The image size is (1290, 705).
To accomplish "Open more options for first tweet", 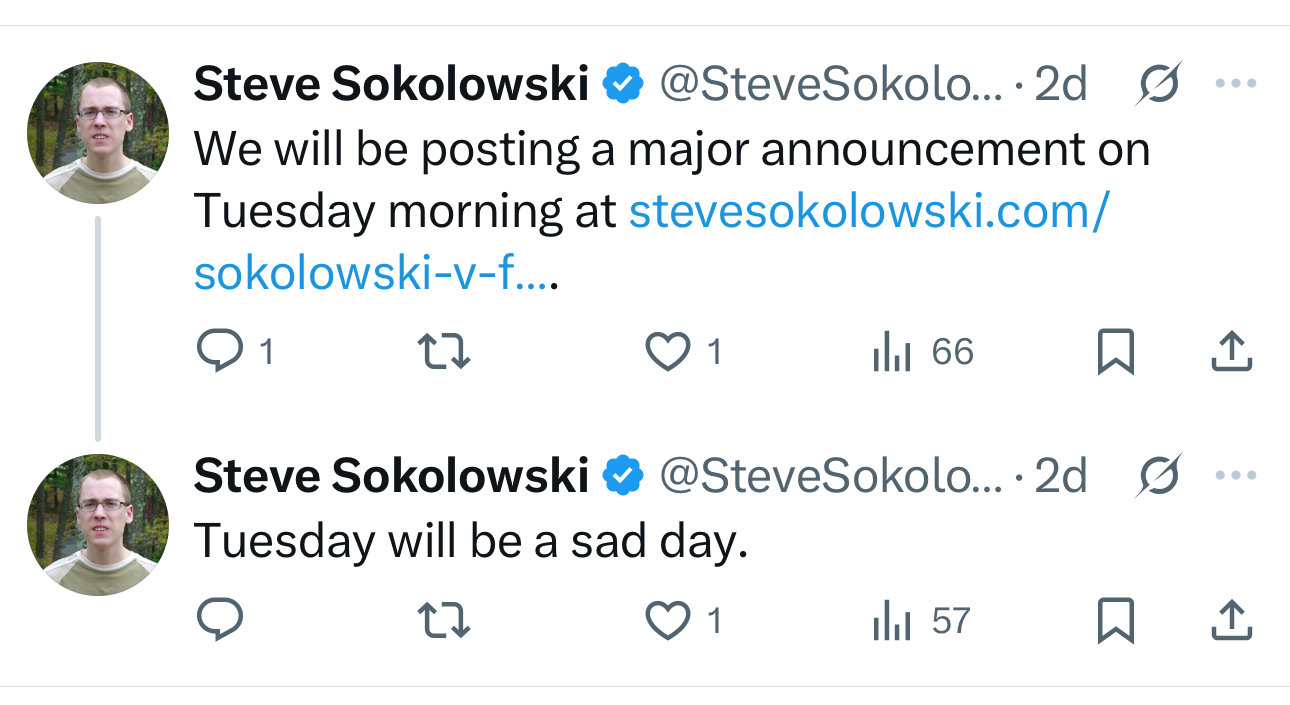I will [x=1235, y=84].
